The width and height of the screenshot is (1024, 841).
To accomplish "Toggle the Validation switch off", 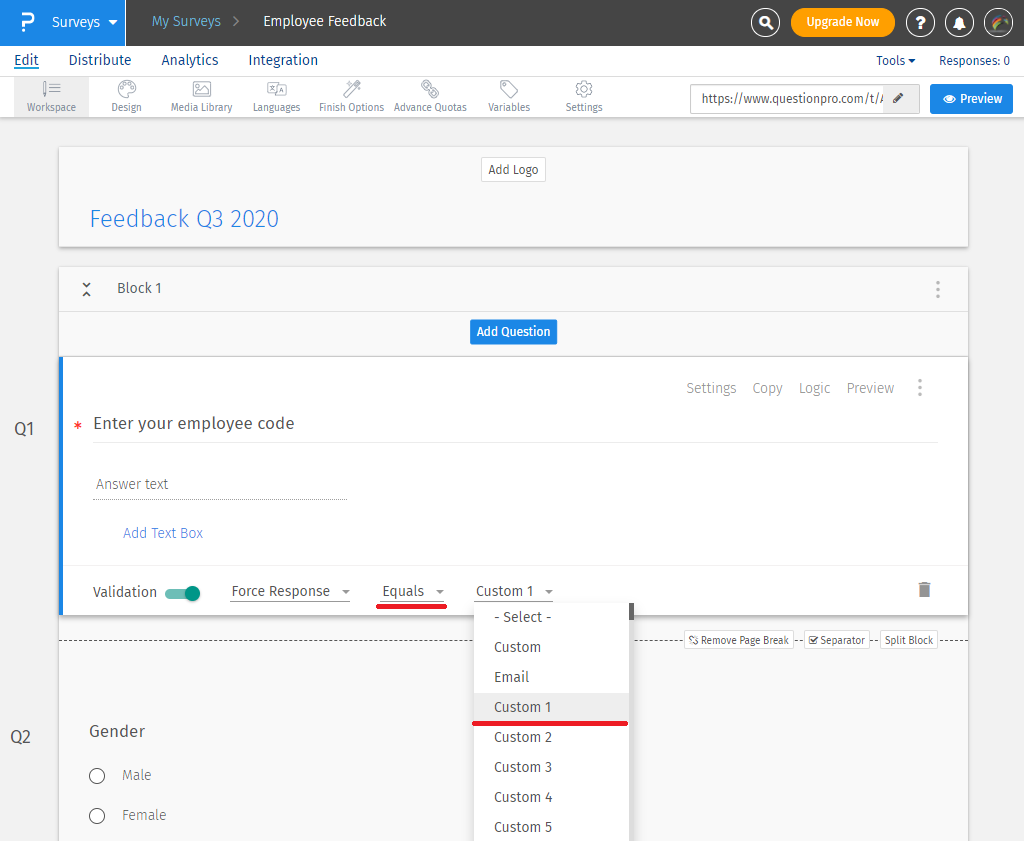I will (x=183, y=593).
